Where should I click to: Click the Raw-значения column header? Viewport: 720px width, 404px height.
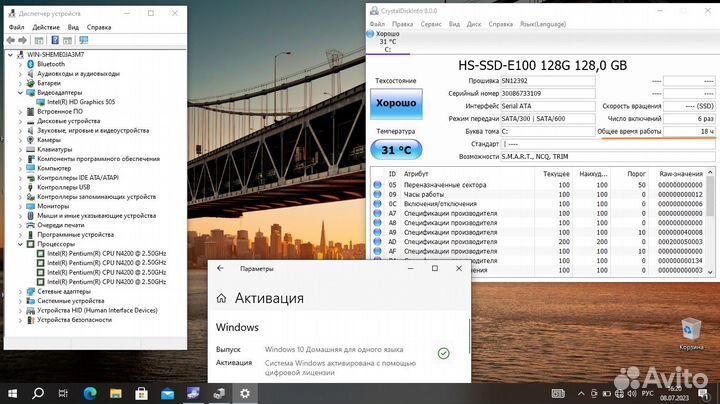pyautogui.click(x=681, y=174)
